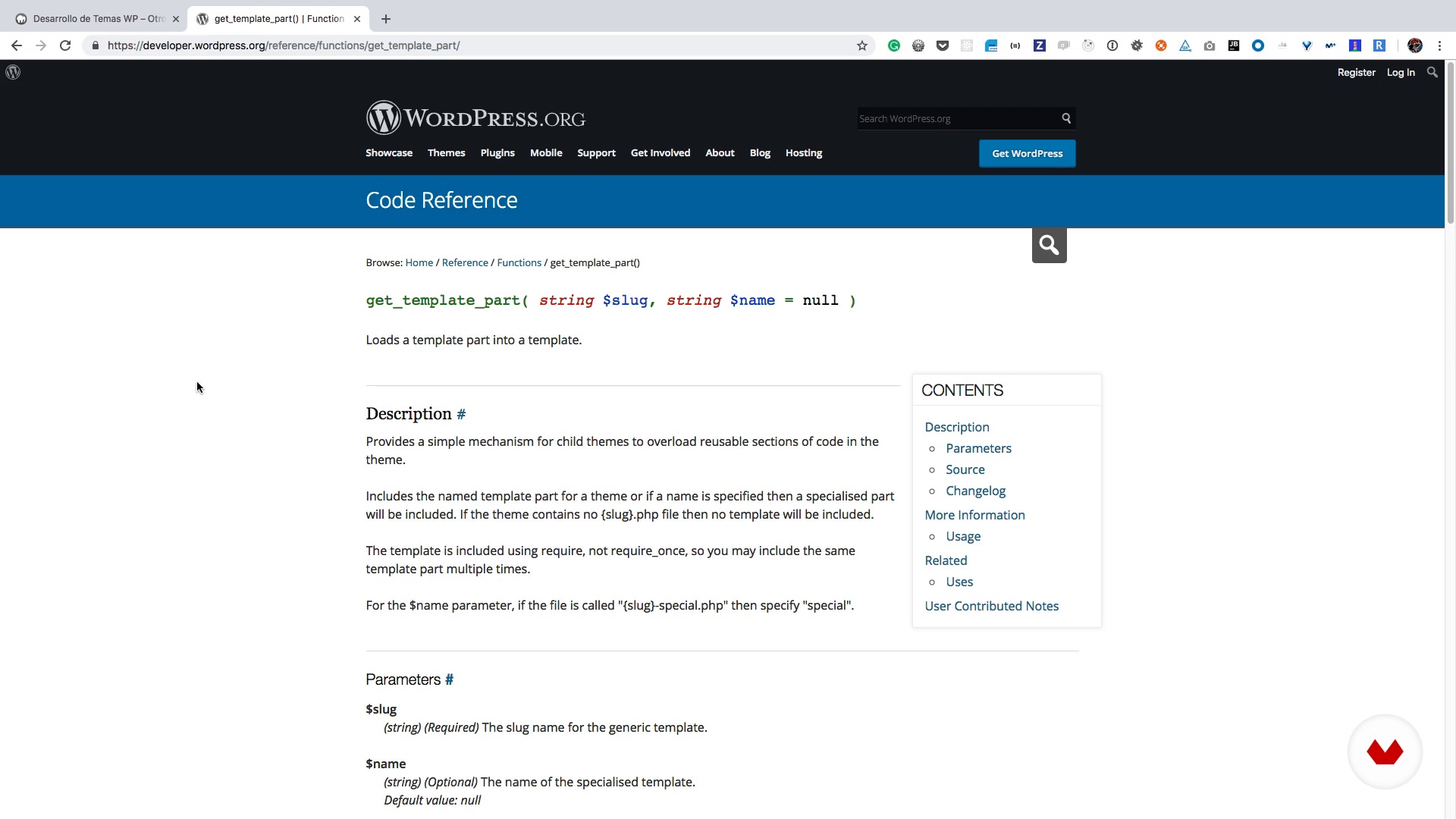Click the dark gear extension icon
Image resolution: width=1456 pixels, height=819 pixels.
(1137, 45)
